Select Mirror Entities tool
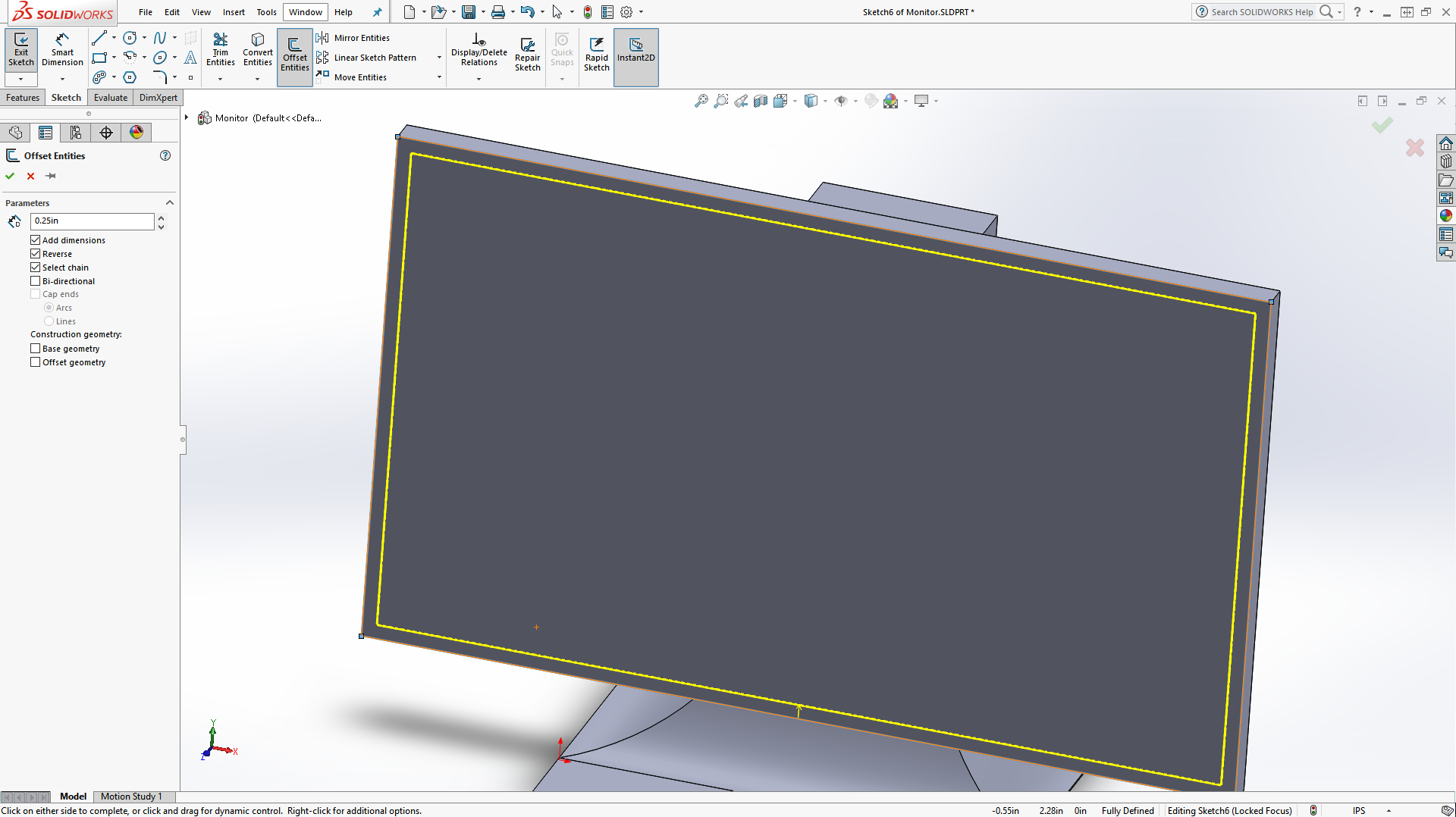1456x817 pixels. [362, 38]
